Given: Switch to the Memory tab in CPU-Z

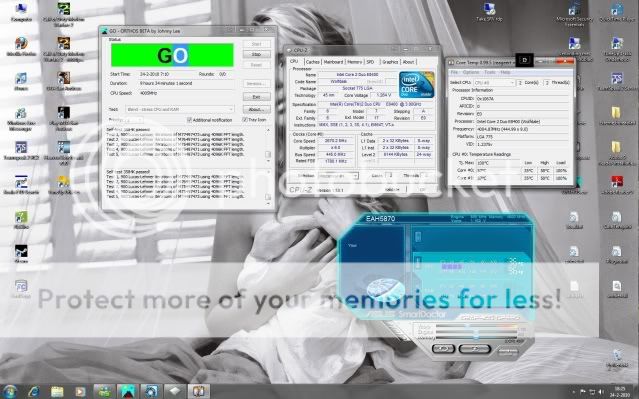Looking at the screenshot, I should (x=354, y=62).
